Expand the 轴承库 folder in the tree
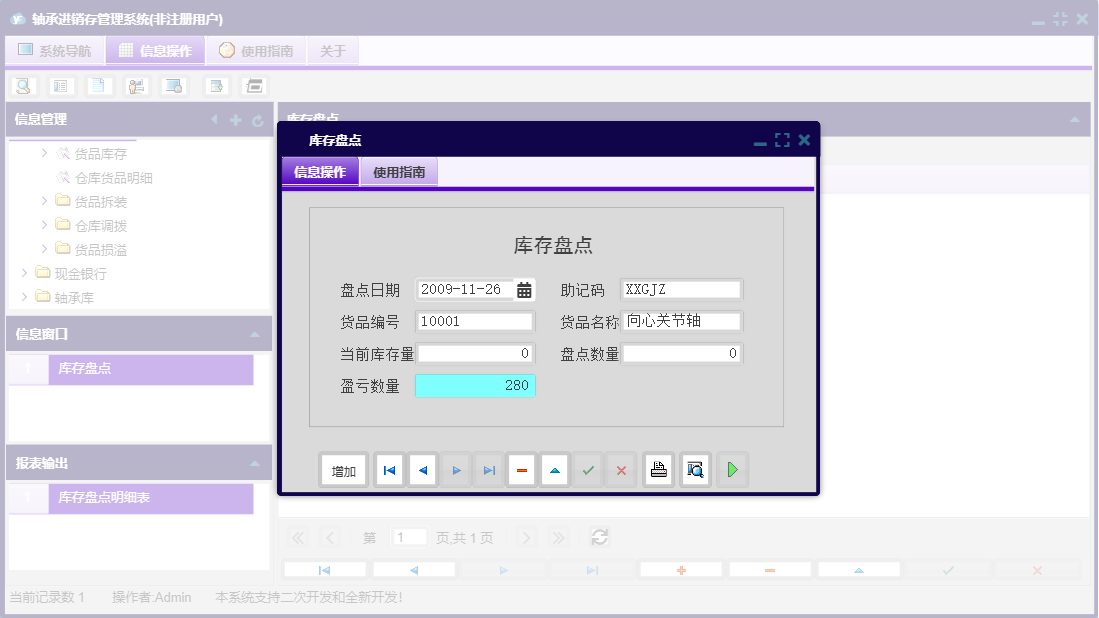This screenshot has height=618, width=1099. pyautogui.click(x=24, y=294)
